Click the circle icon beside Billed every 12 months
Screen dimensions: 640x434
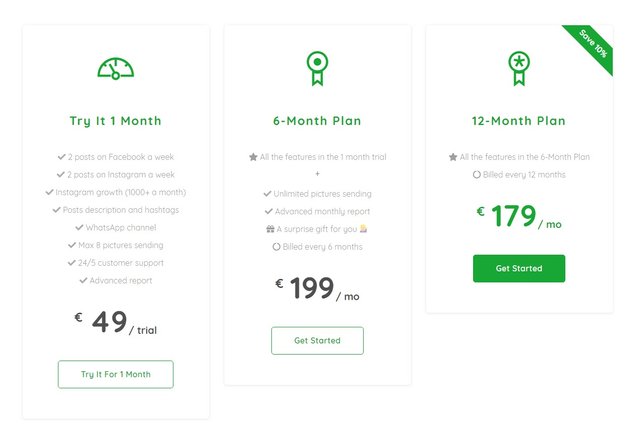(x=476, y=175)
